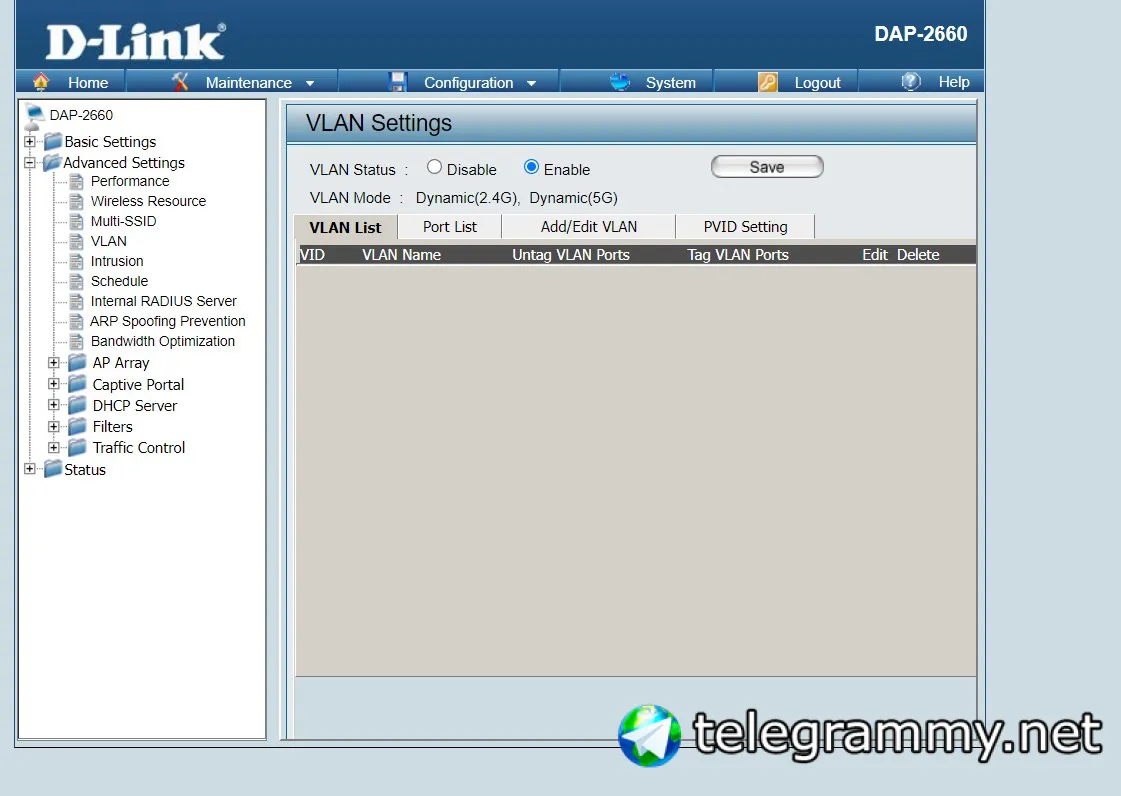
Task: Click the Configuration floppy disk icon
Action: pyautogui.click(x=397, y=82)
